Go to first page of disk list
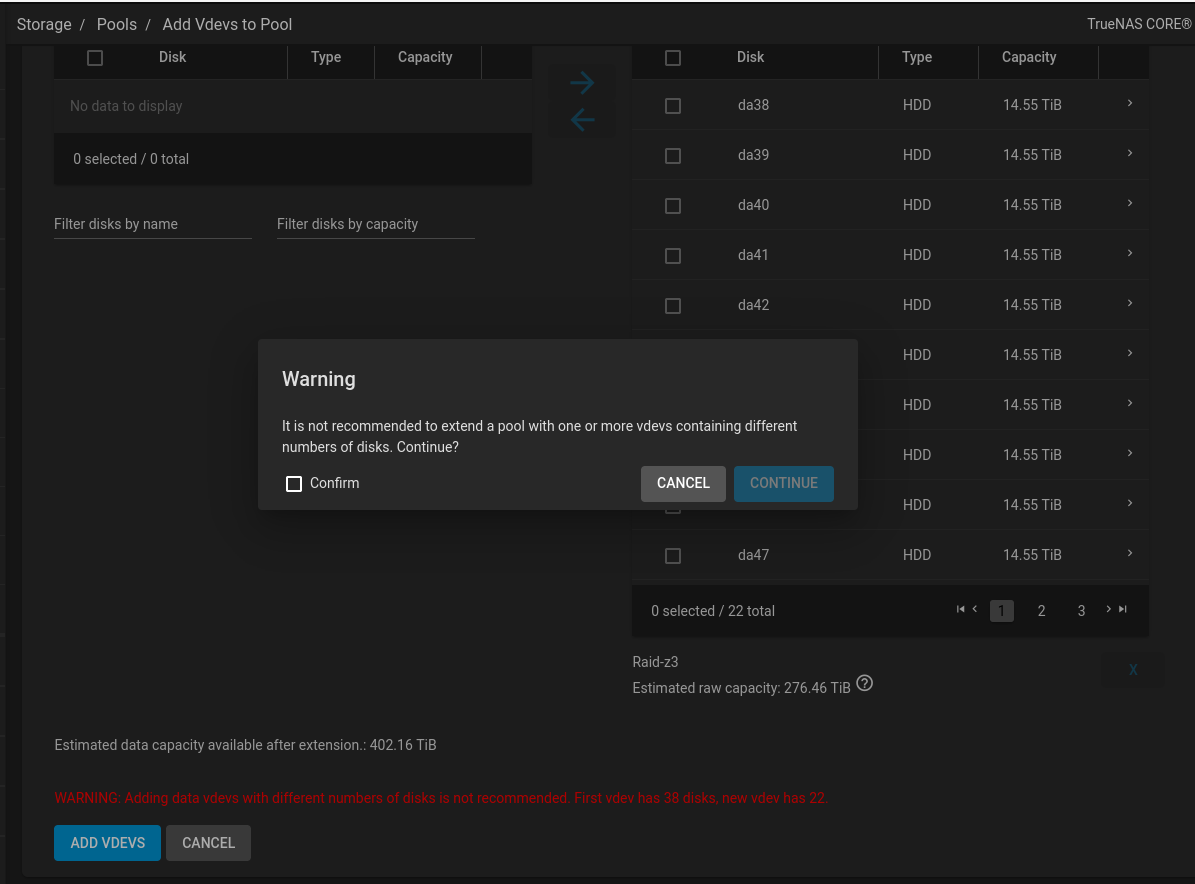This screenshot has width=1195, height=884. (960, 609)
